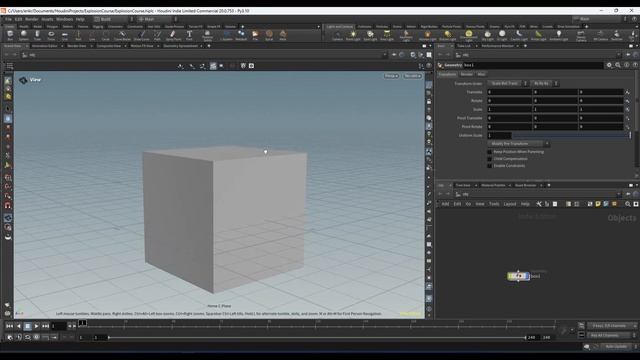This screenshot has height=360, width=640.
Task: Open the Build desktop dropdown
Action: 114,19
